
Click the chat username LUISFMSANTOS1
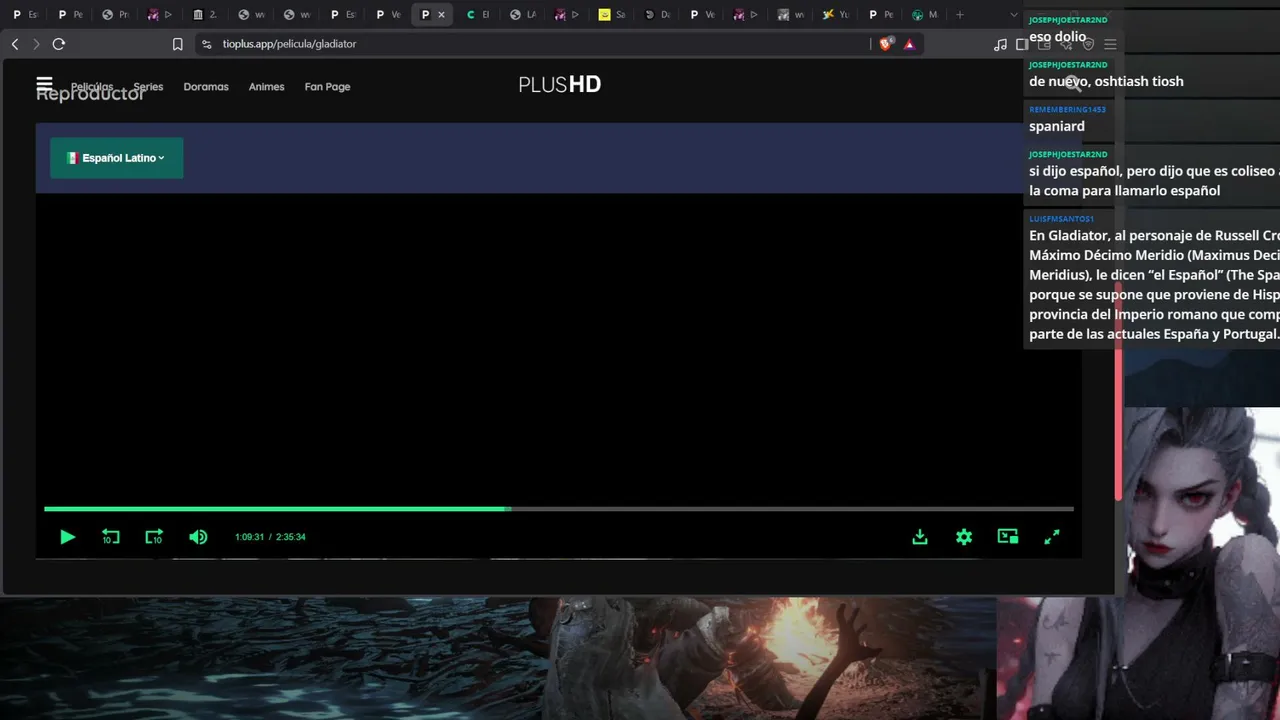(x=1061, y=218)
